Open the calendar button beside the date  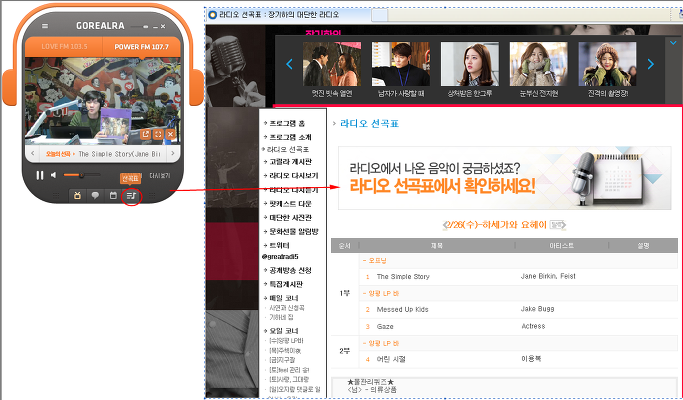coord(556,225)
